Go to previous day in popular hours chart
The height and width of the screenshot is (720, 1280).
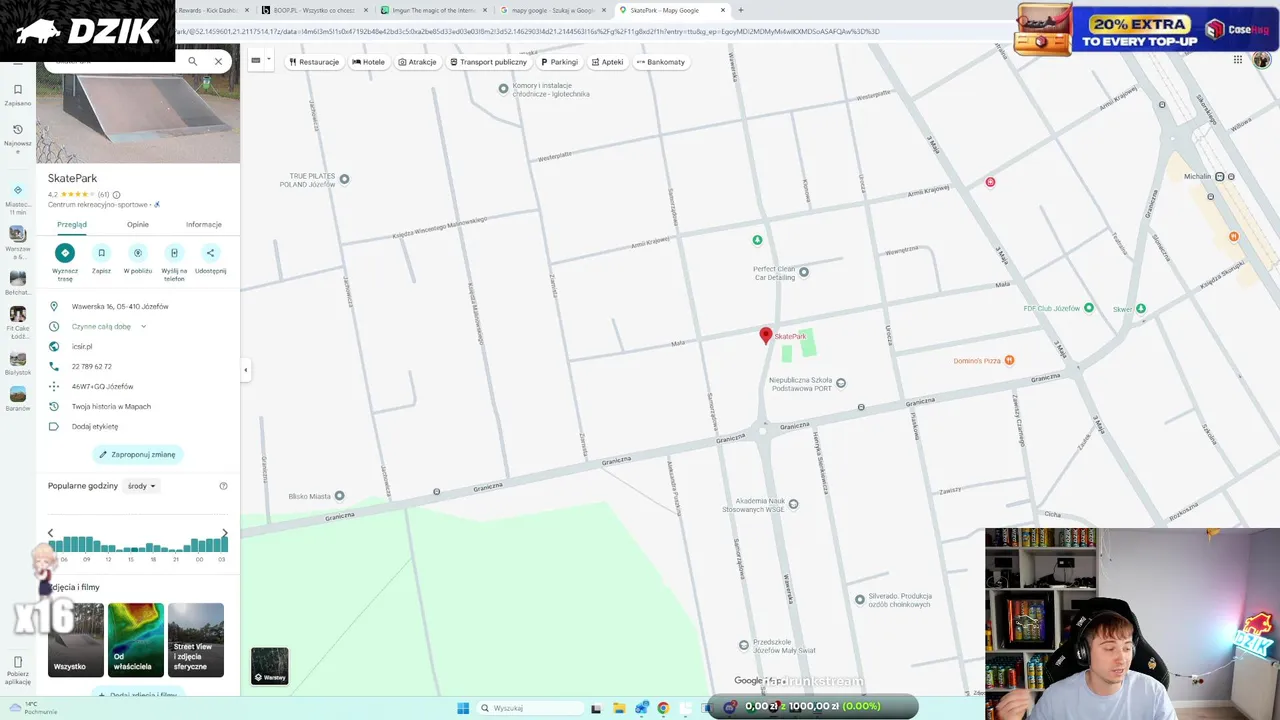coord(51,533)
